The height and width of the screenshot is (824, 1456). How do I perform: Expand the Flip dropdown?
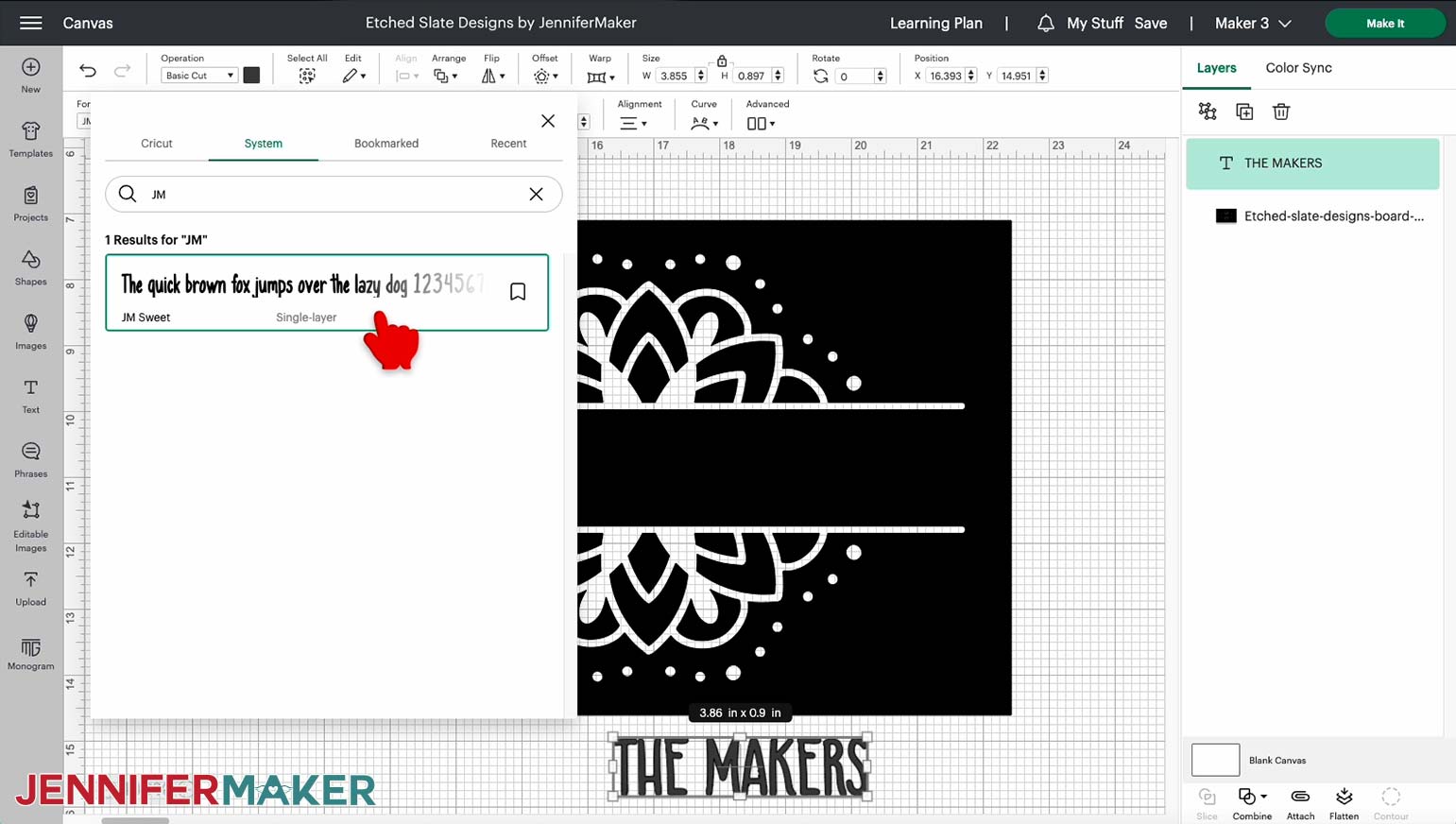pyautogui.click(x=493, y=76)
